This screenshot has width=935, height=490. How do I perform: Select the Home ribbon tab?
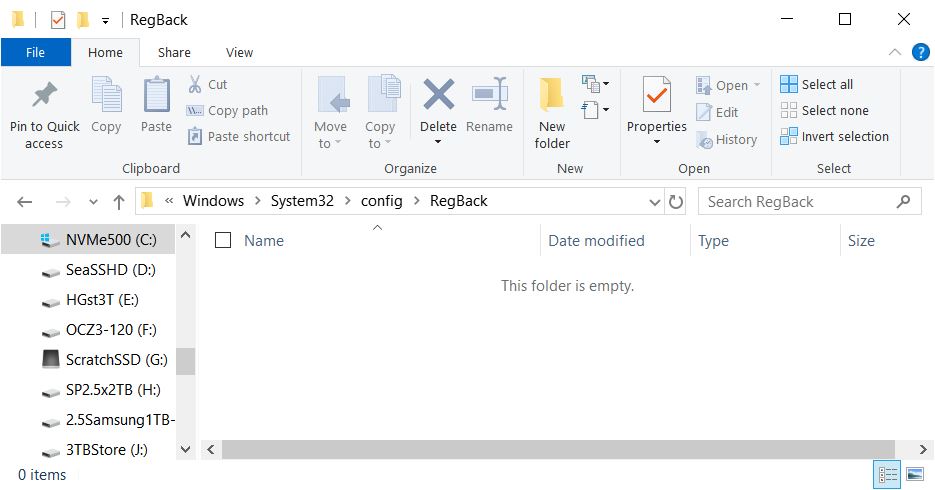coord(106,52)
